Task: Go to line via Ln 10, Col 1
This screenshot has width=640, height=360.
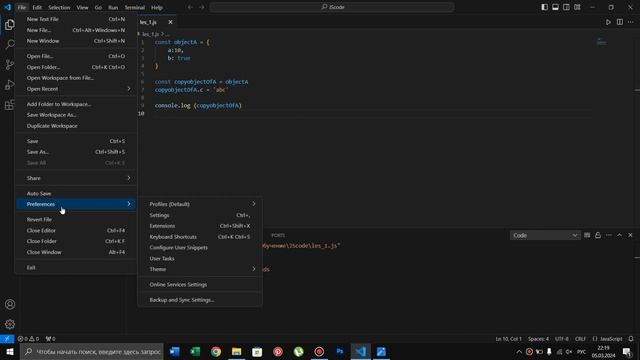Action: click(x=508, y=339)
